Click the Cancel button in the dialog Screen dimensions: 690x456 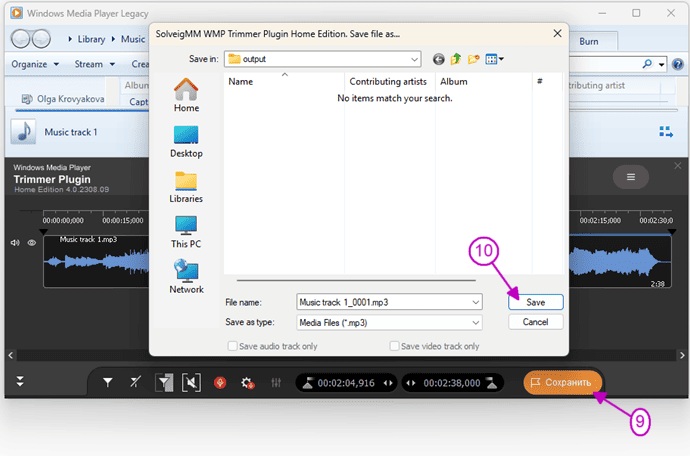pyautogui.click(x=535, y=322)
